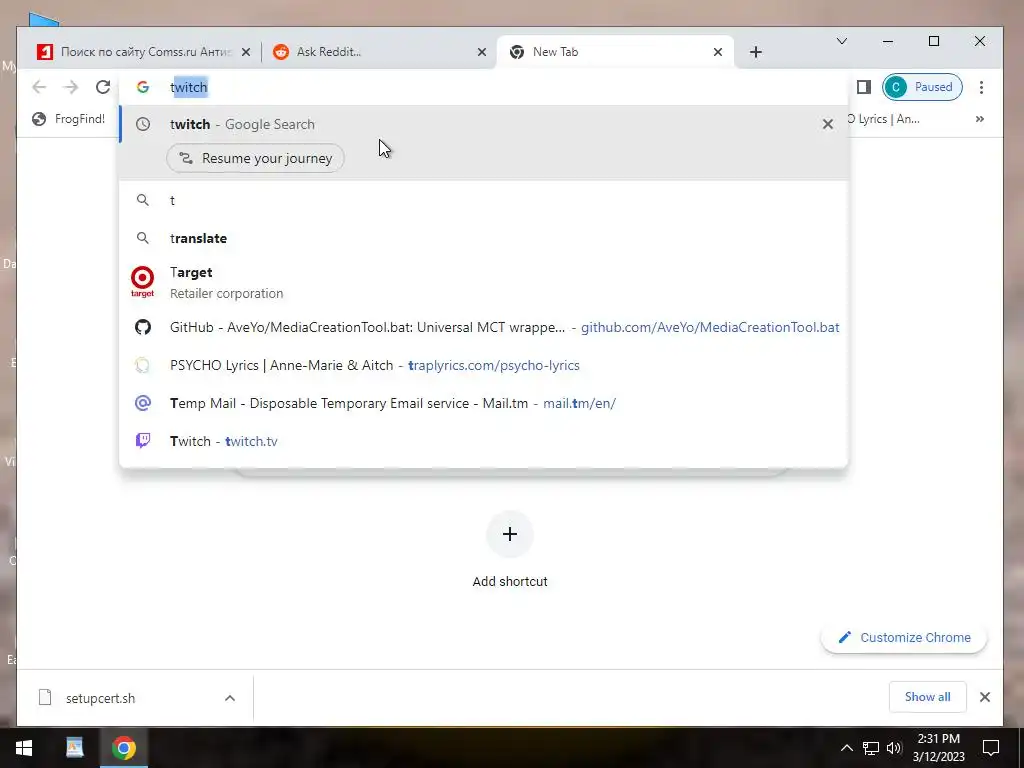Click the purple Twitch icon

pyautogui.click(x=142, y=441)
